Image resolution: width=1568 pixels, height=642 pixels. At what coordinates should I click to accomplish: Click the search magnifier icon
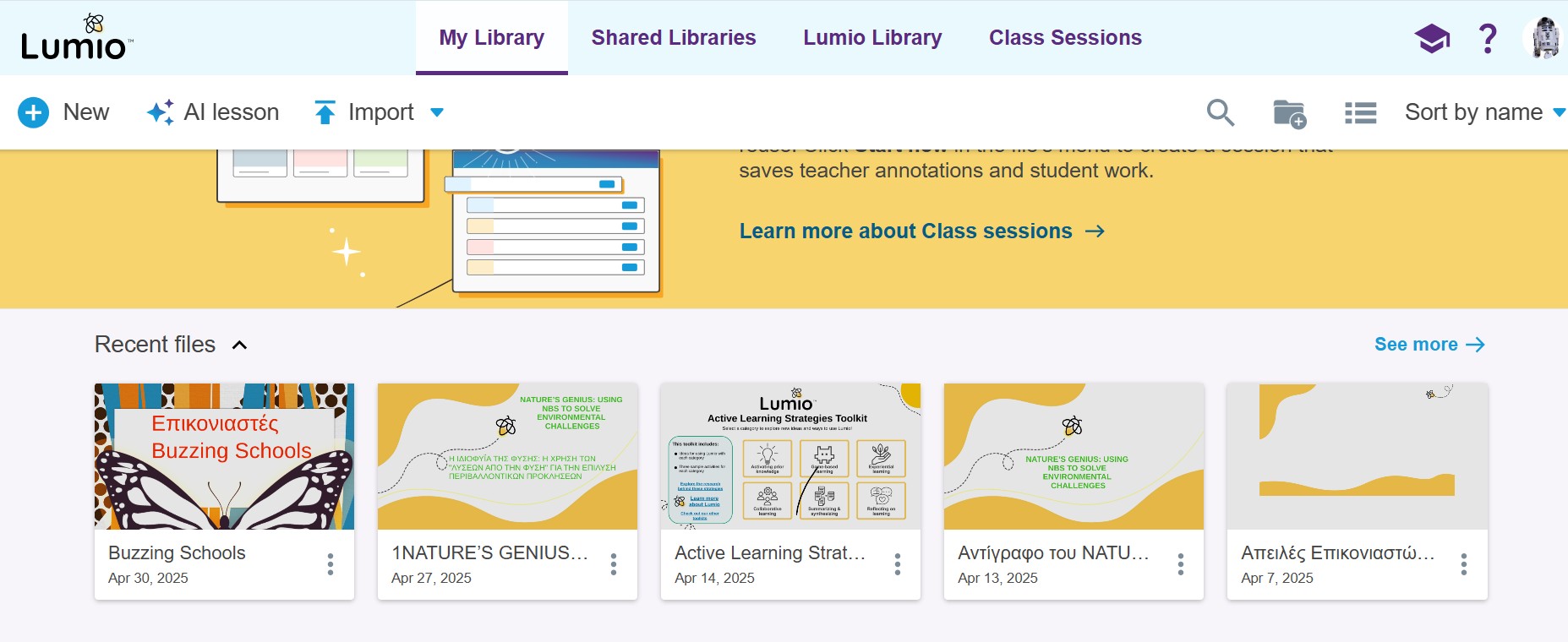click(x=1220, y=112)
